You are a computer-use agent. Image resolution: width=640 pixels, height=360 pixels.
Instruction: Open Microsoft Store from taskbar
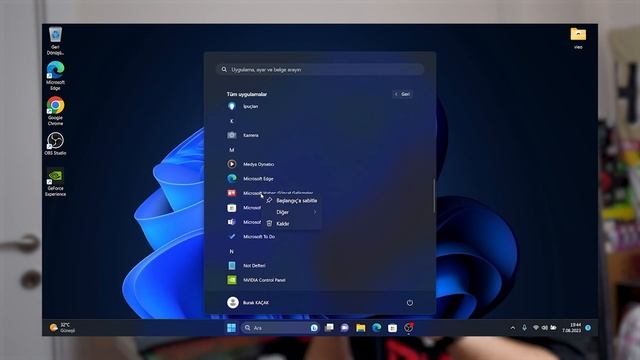click(392, 328)
